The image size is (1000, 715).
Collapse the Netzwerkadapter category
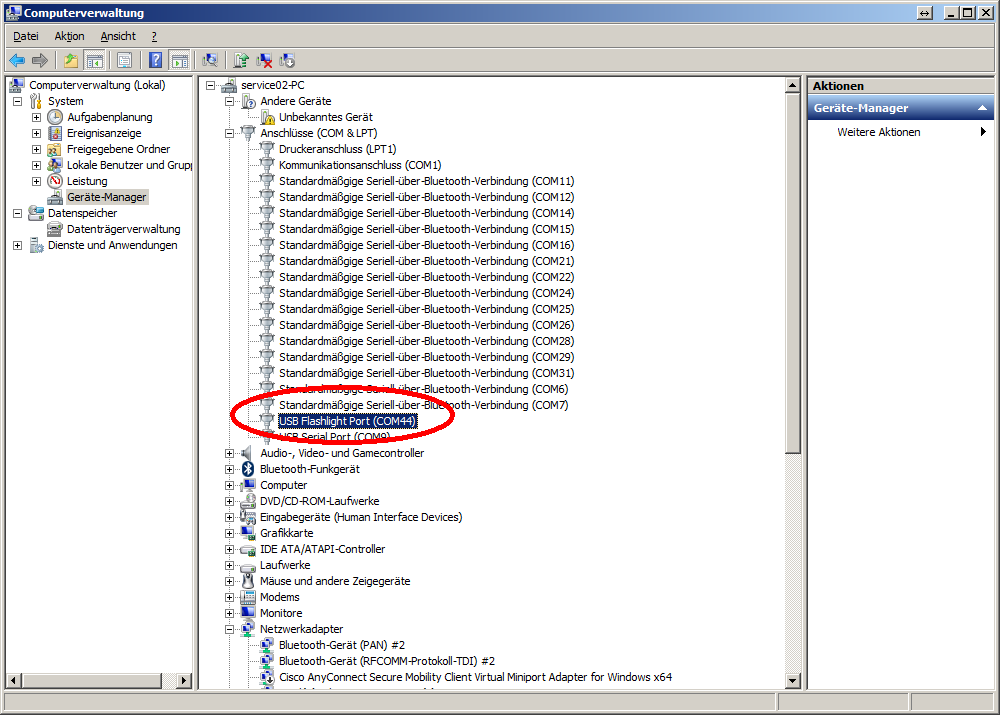(230, 629)
